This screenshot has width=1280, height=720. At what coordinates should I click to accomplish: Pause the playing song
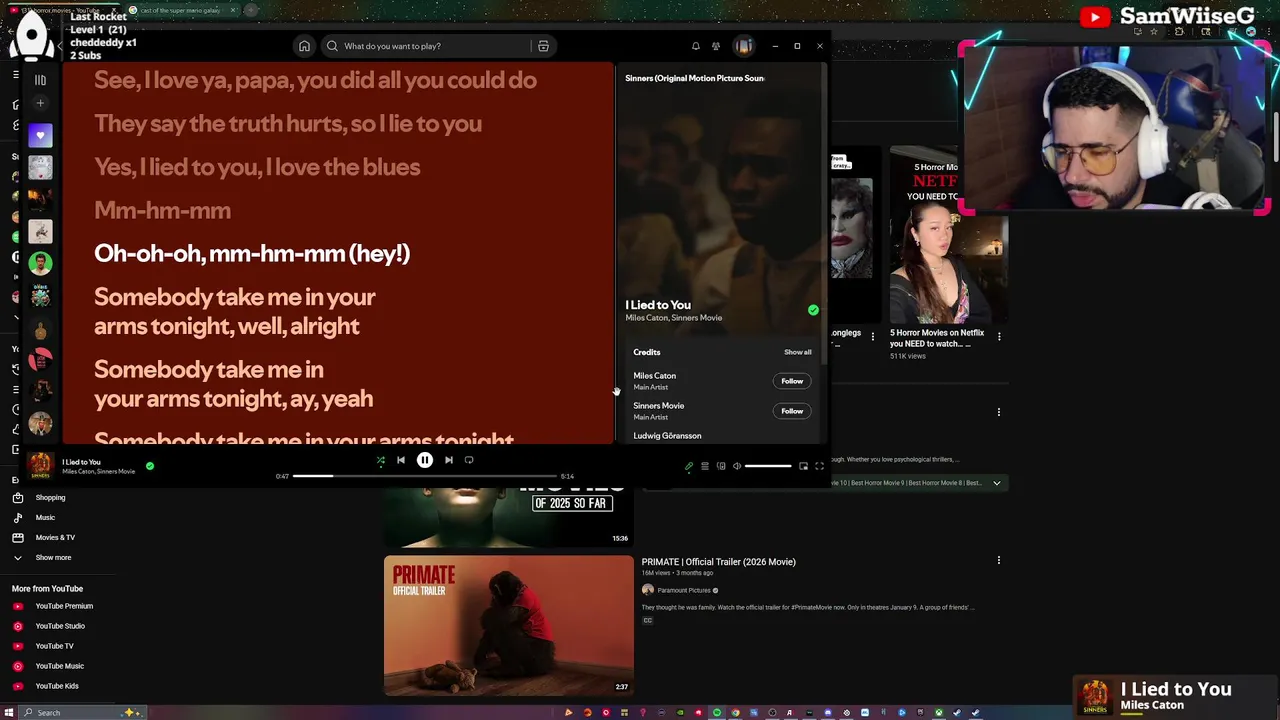pos(425,460)
